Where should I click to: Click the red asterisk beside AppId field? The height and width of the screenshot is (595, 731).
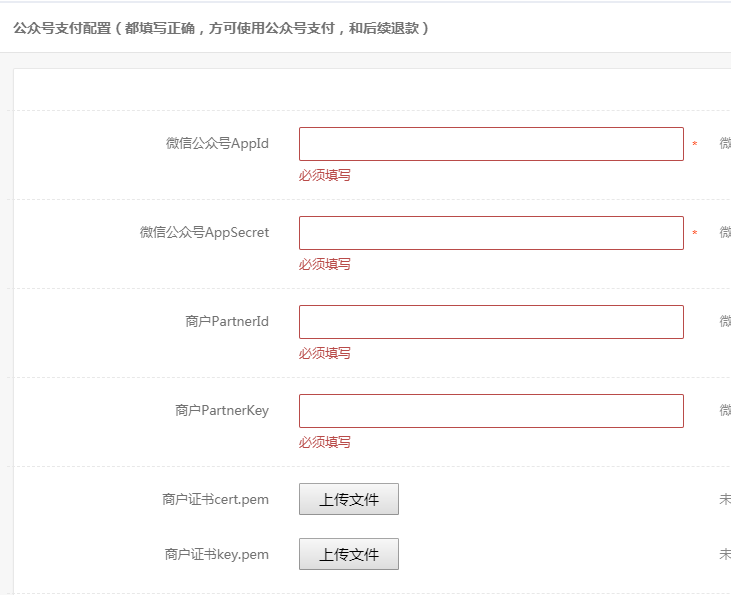click(695, 144)
